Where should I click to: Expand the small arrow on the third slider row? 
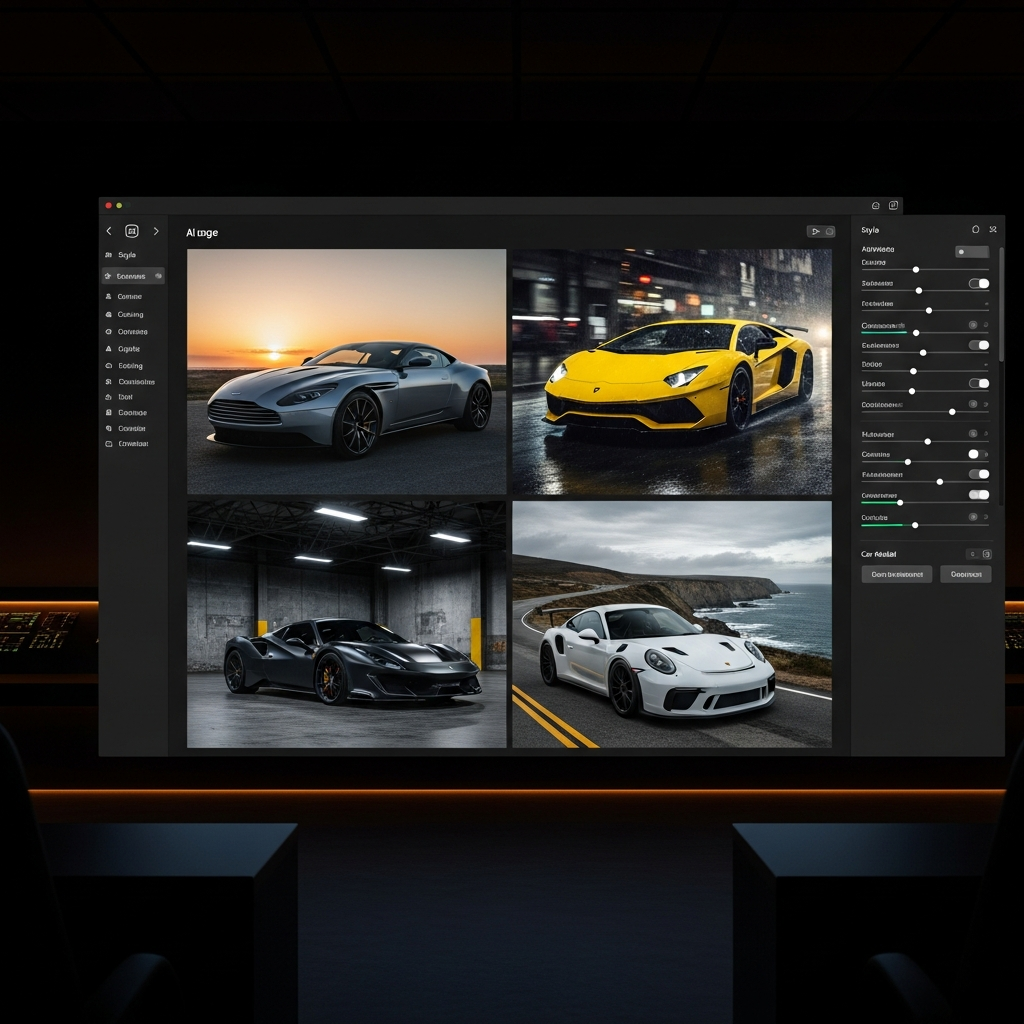(x=986, y=303)
